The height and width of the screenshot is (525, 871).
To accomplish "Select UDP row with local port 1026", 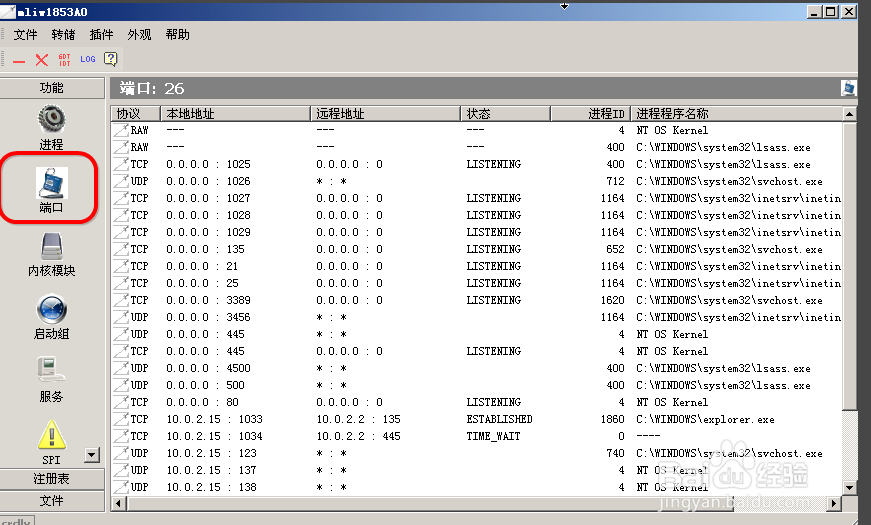I will 477,181.
